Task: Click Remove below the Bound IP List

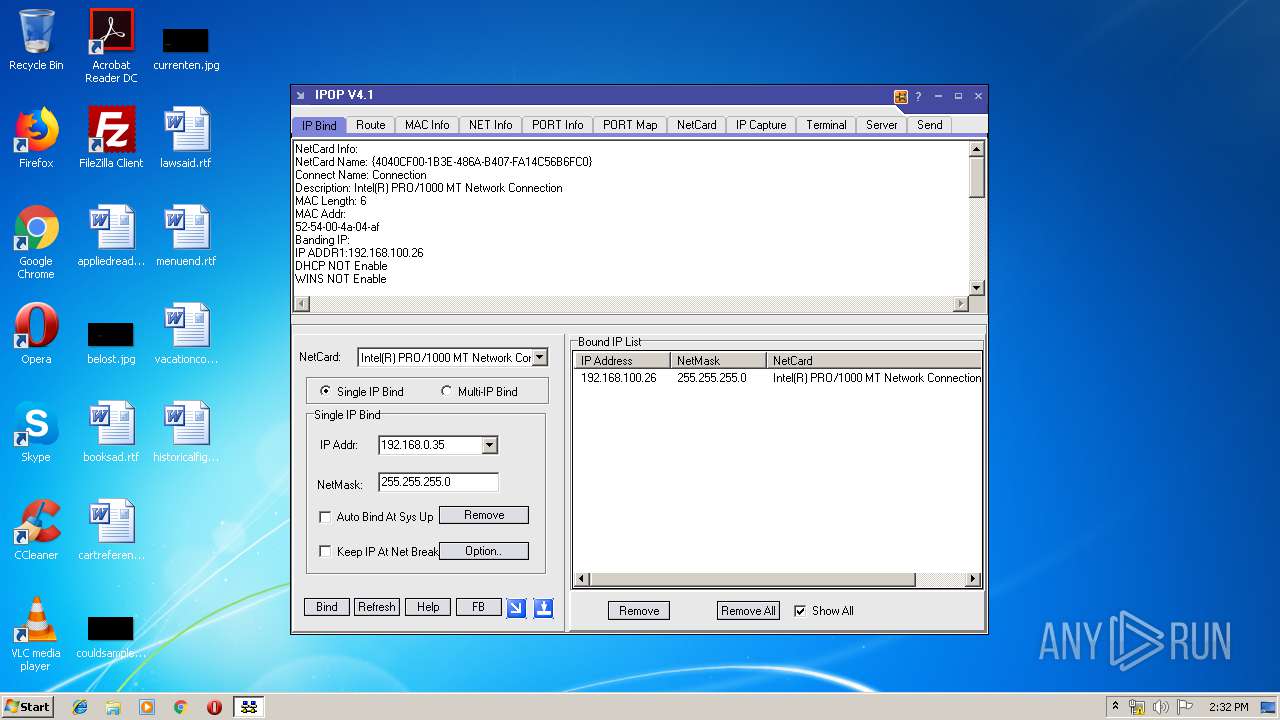Action: click(x=639, y=611)
